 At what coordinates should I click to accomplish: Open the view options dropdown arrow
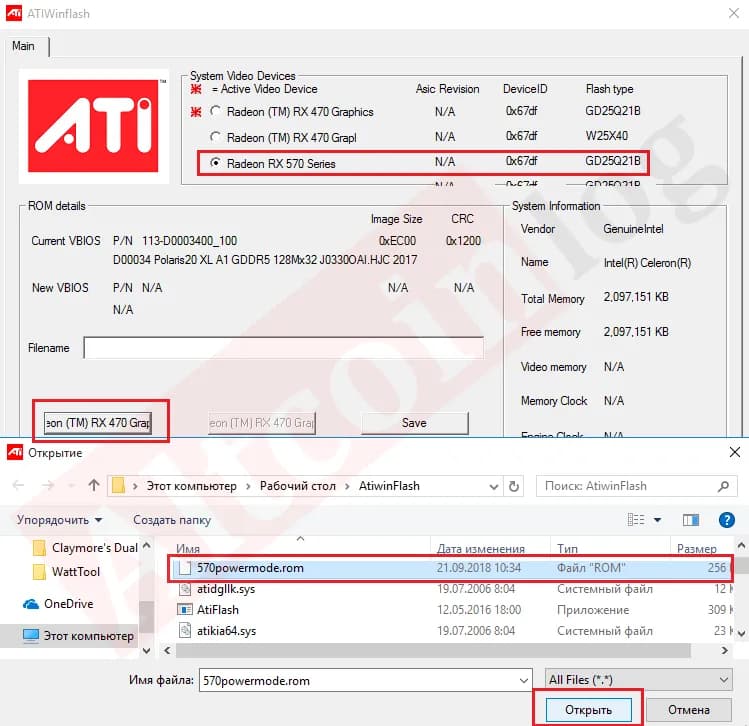point(657,520)
